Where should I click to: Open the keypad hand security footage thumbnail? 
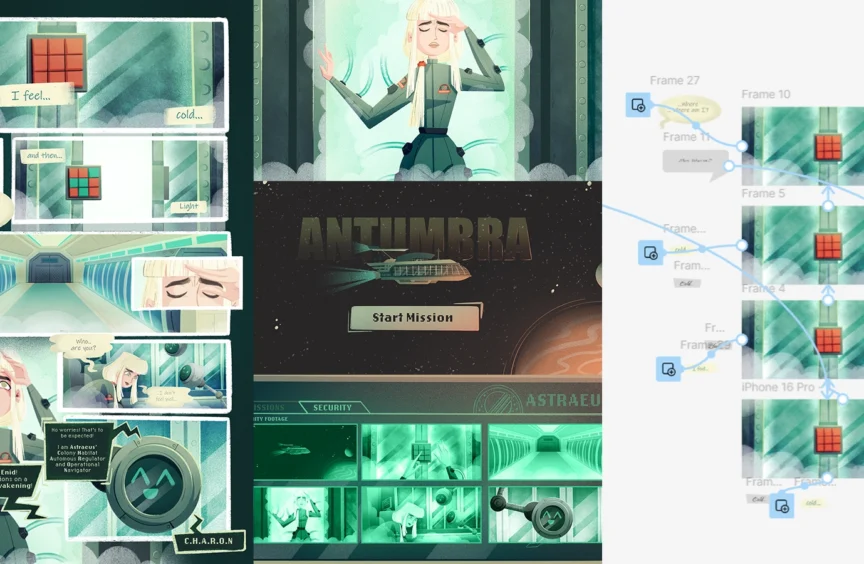click(x=422, y=452)
